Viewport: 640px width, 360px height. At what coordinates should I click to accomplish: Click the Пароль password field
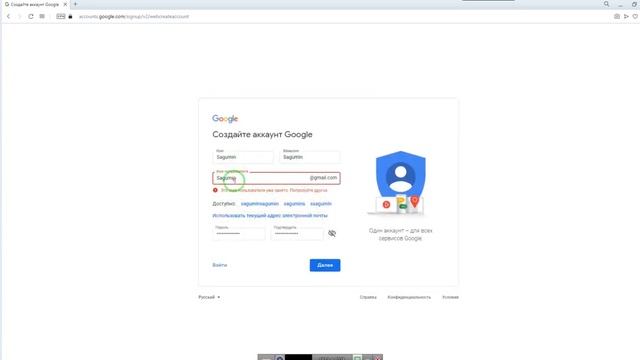click(x=239, y=233)
